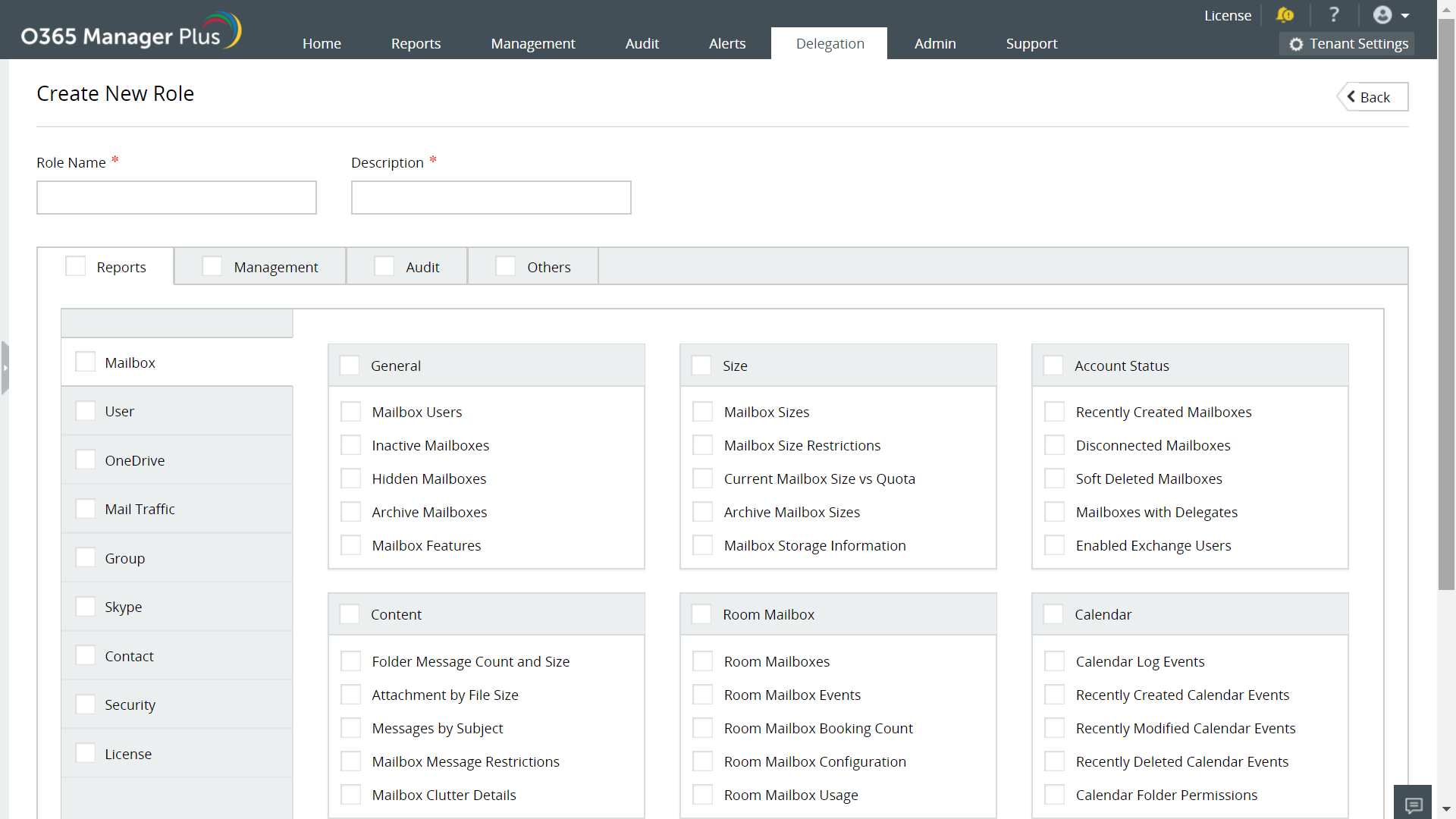Open the help question mark icon
Viewport: 1456px width, 819px height.
point(1334,15)
